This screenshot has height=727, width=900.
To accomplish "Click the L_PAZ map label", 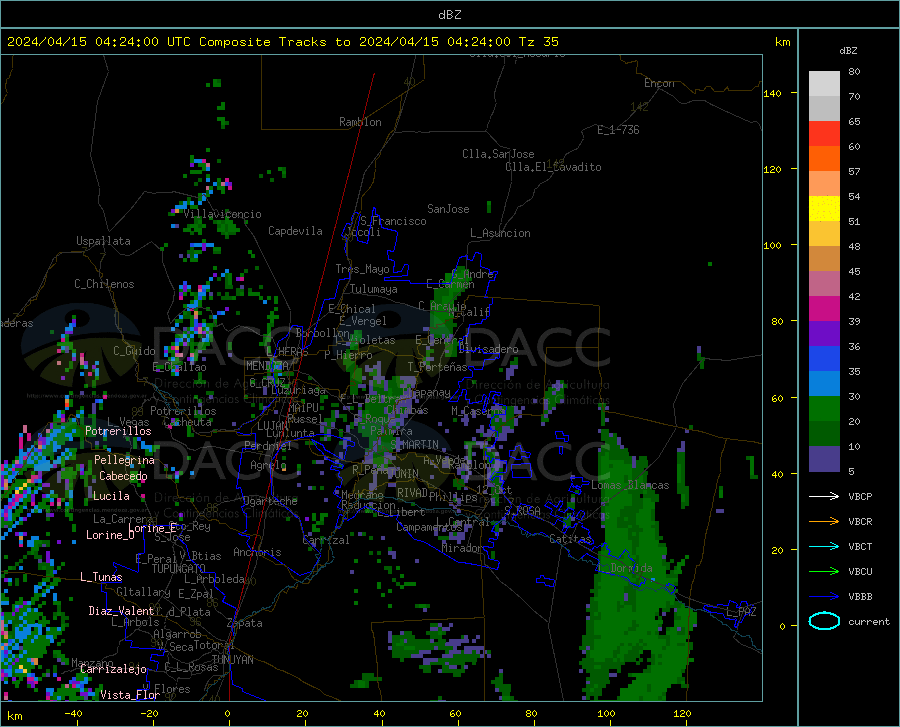I will tap(742, 612).
